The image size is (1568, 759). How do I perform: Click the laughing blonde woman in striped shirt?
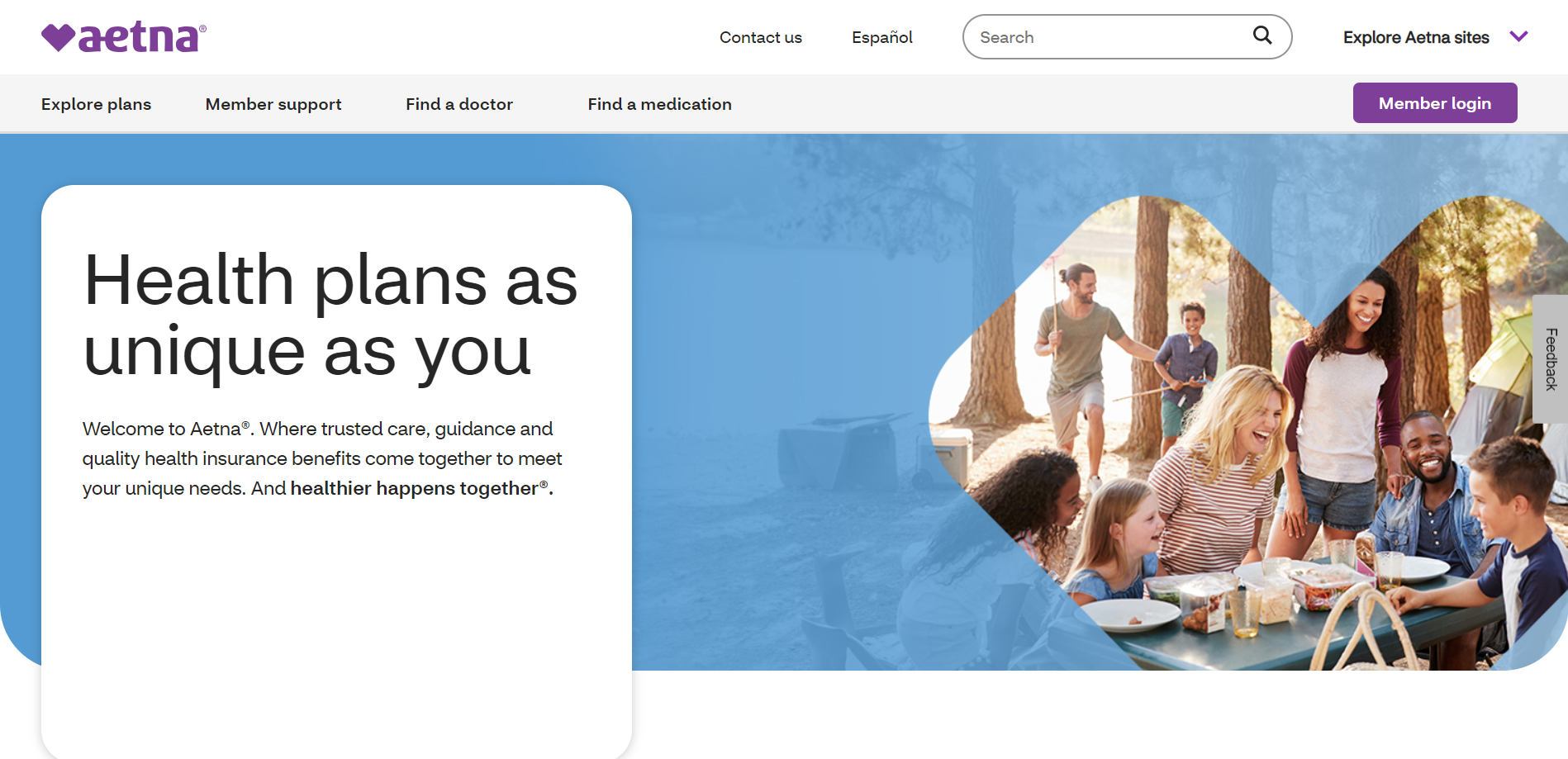coord(1223,463)
